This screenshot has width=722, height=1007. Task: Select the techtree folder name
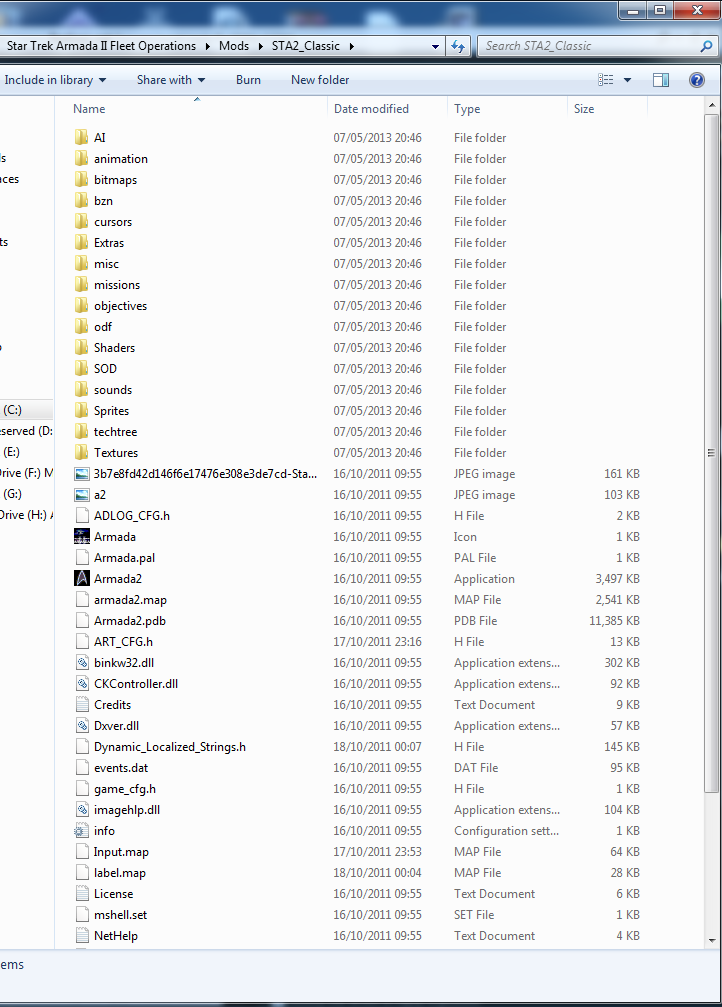pyautogui.click(x=116, y=432)
